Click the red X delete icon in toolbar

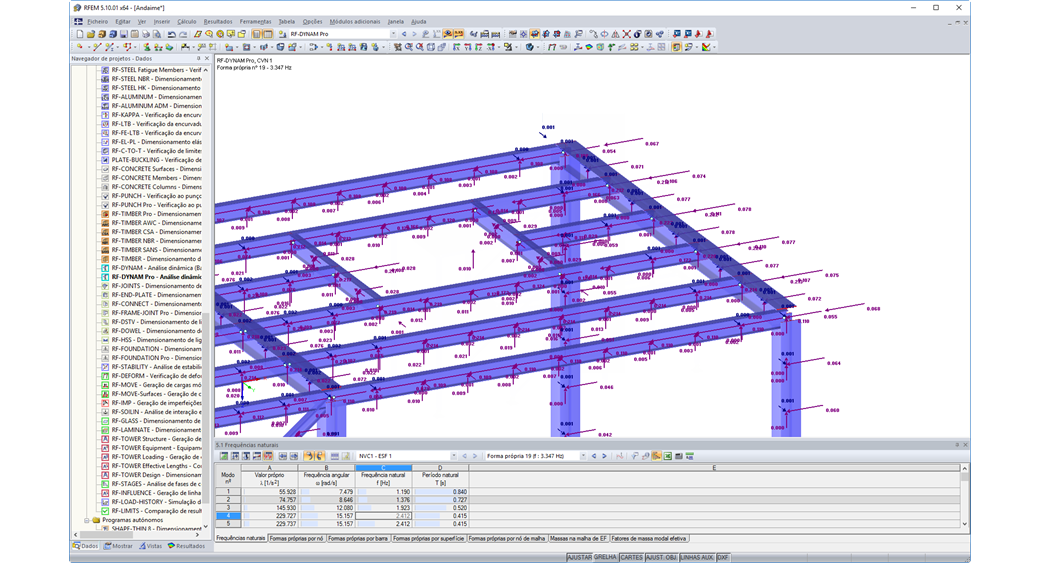click(x=626, y=34)
